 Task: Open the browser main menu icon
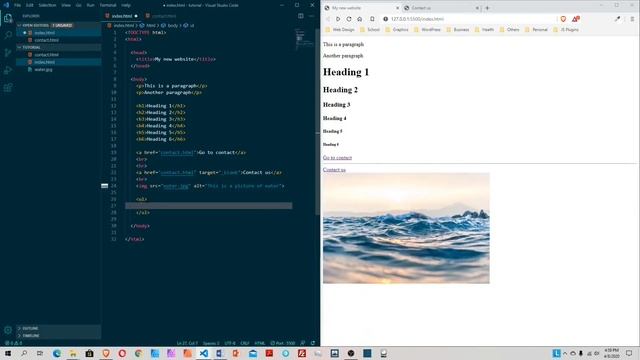click(632, 19)
